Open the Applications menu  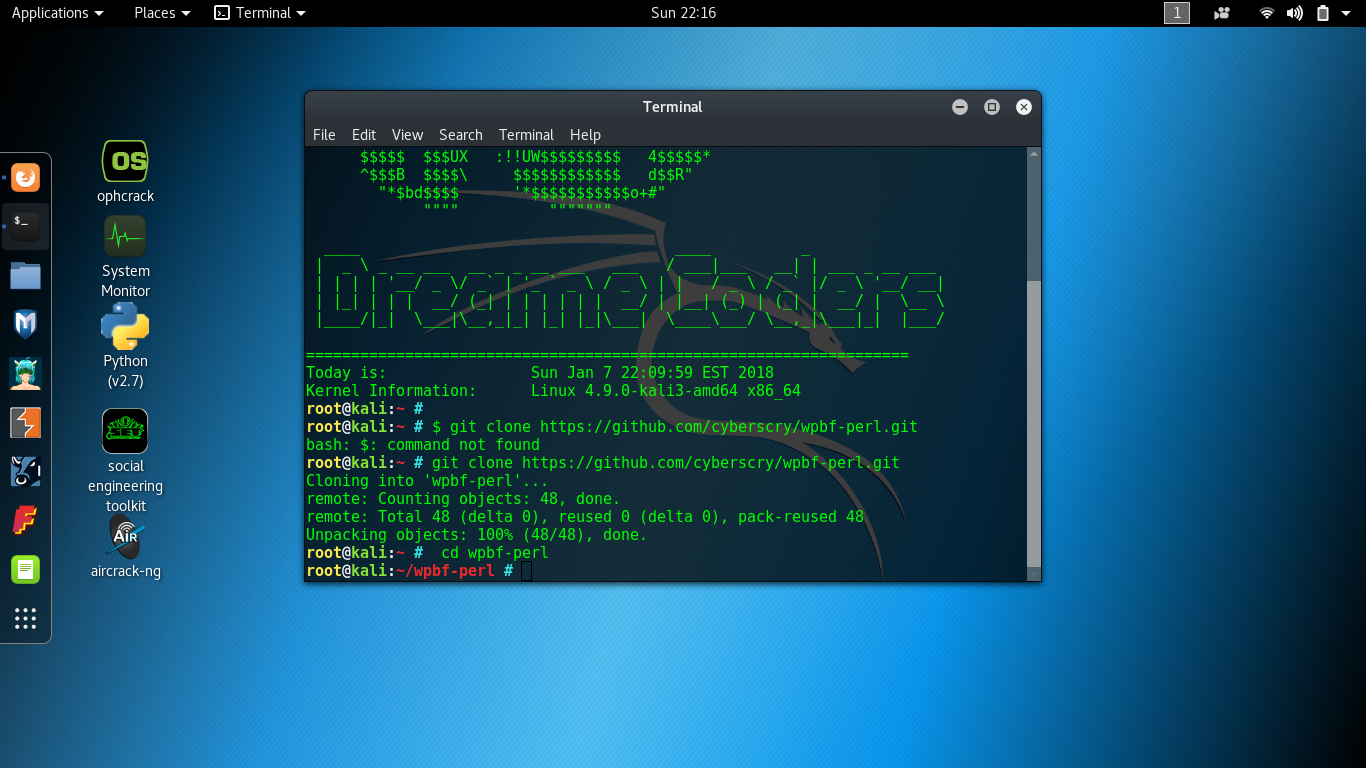57,13
